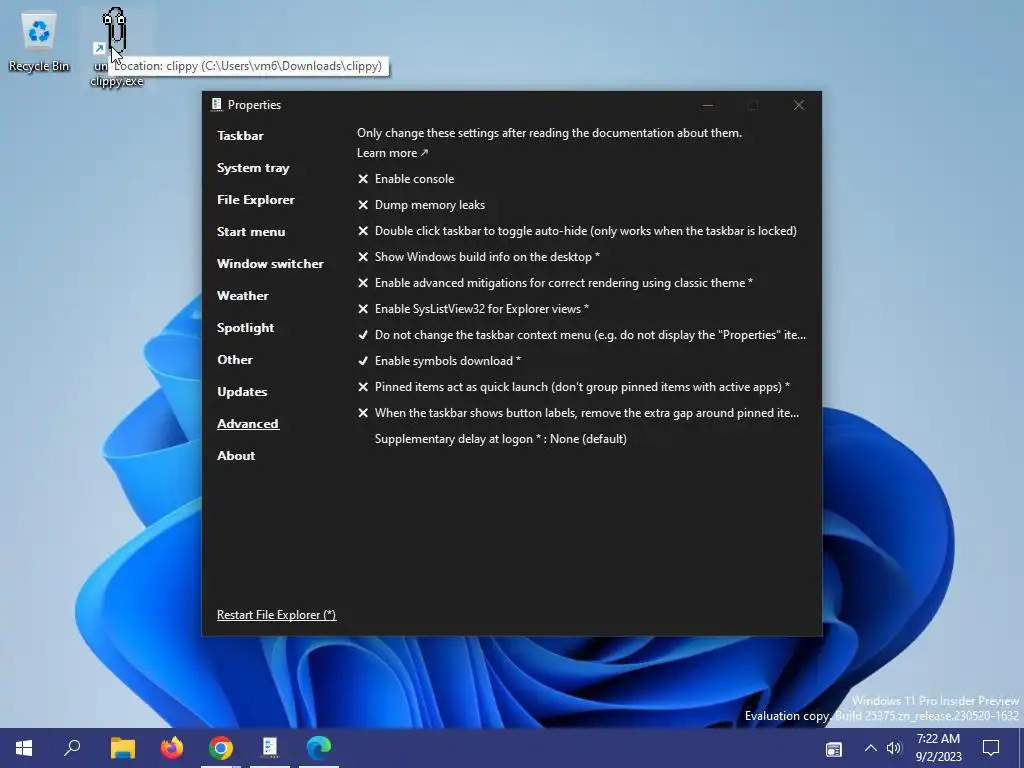The height and width of the screenshot is (768, 1024).
Task: Select the Advanced section
Action: [248, 424]
